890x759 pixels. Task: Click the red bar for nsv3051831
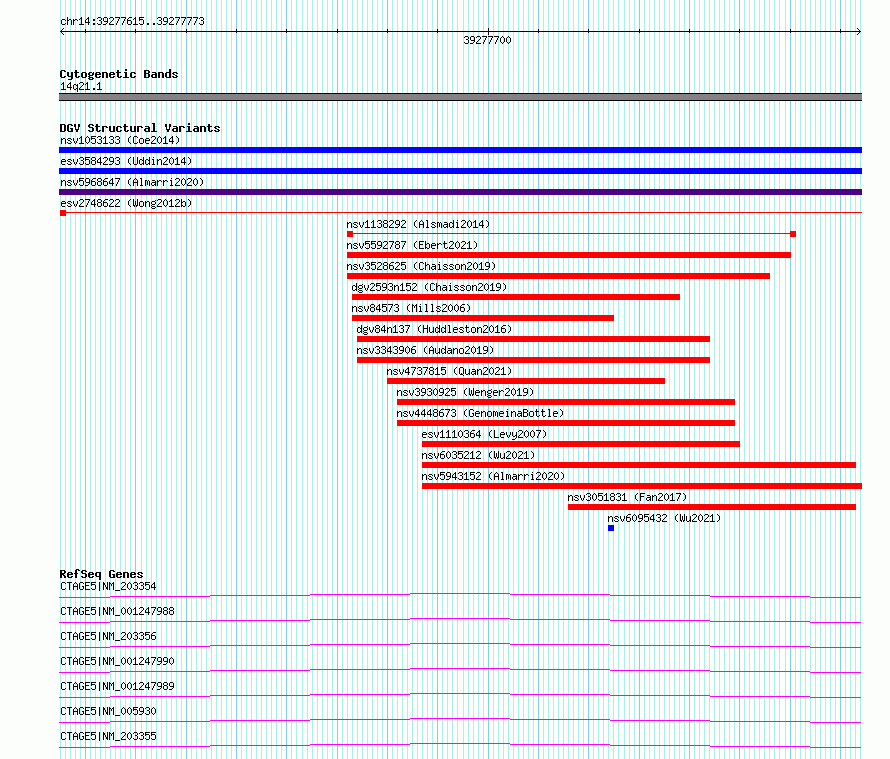[712, 507]
